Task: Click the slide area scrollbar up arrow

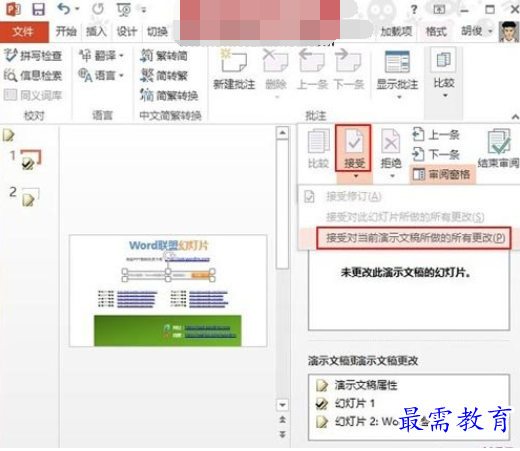Action: coord(282,133)
